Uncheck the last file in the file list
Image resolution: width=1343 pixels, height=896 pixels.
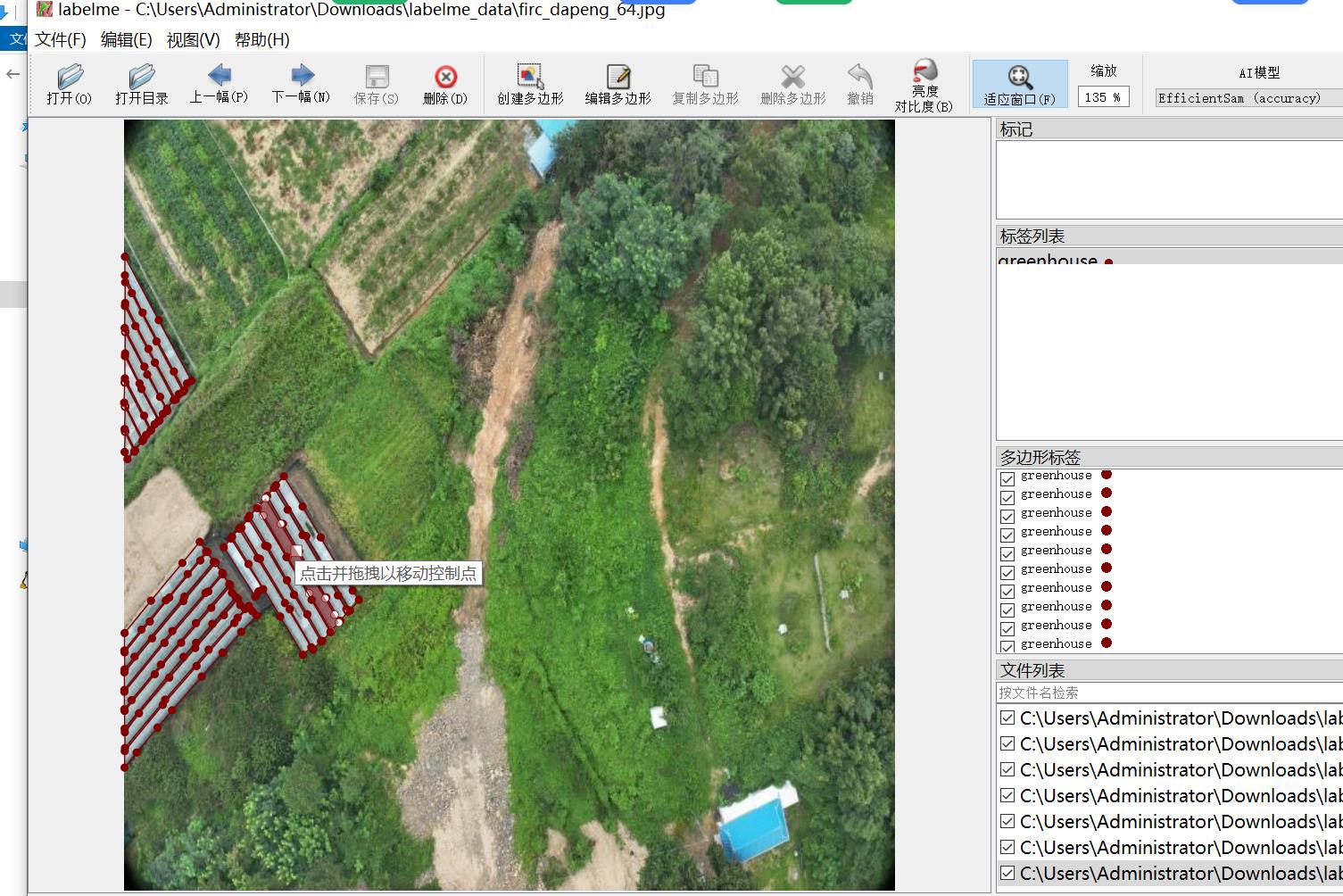pyautogui.click(x=1007, y=874)
